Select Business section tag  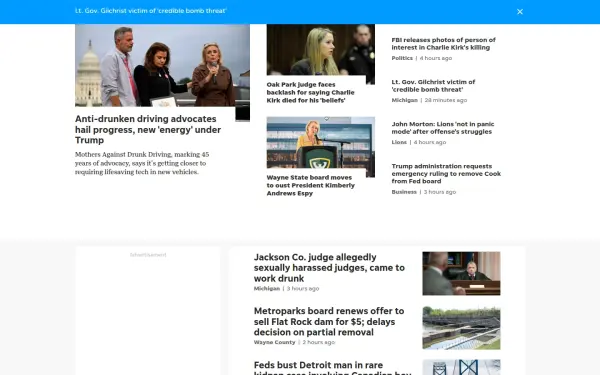click(404, 192)
